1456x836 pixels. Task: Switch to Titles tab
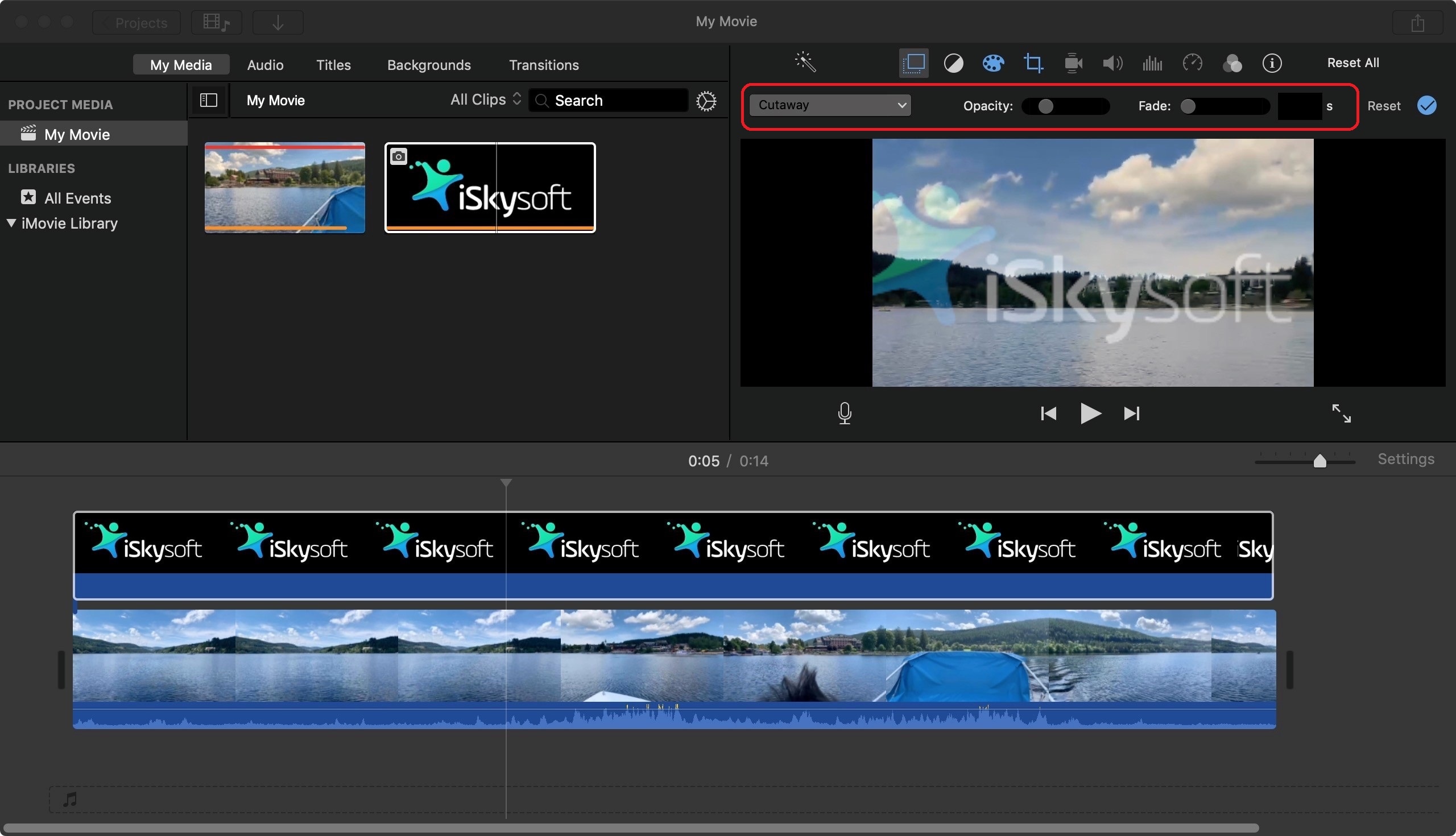point(333,64)
